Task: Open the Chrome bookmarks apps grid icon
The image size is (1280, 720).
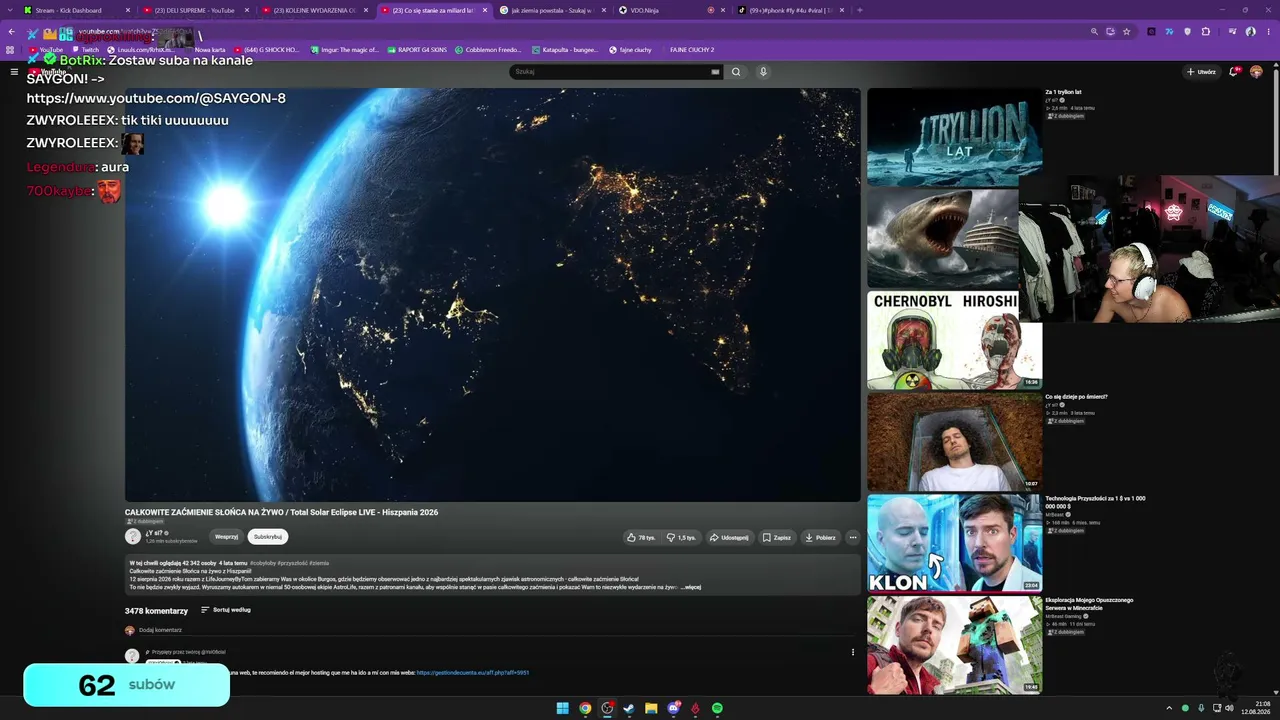Action: tap(11, 49)
